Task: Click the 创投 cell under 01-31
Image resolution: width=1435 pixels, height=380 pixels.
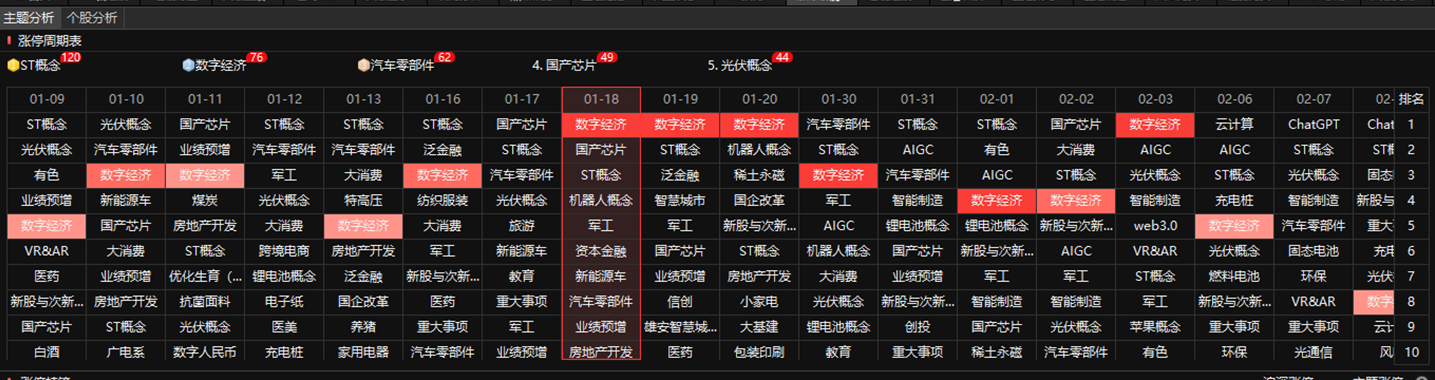Action: 917,327
